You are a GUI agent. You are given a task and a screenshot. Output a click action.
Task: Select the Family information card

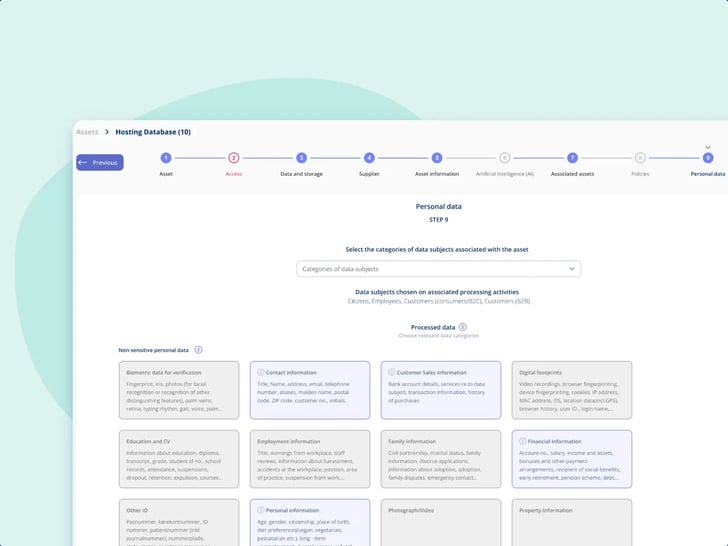click(441, 459)
